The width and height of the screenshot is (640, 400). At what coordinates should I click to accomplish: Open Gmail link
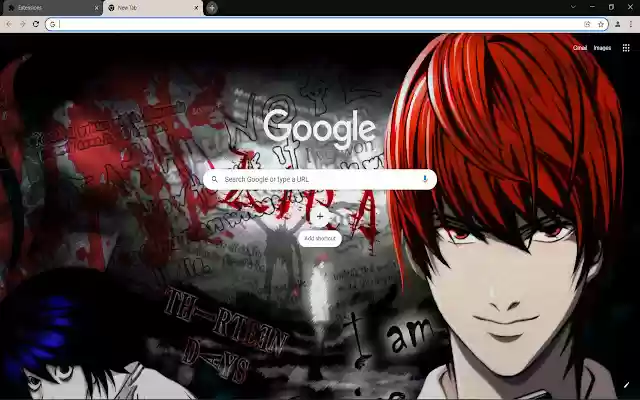tap(580, 48)
